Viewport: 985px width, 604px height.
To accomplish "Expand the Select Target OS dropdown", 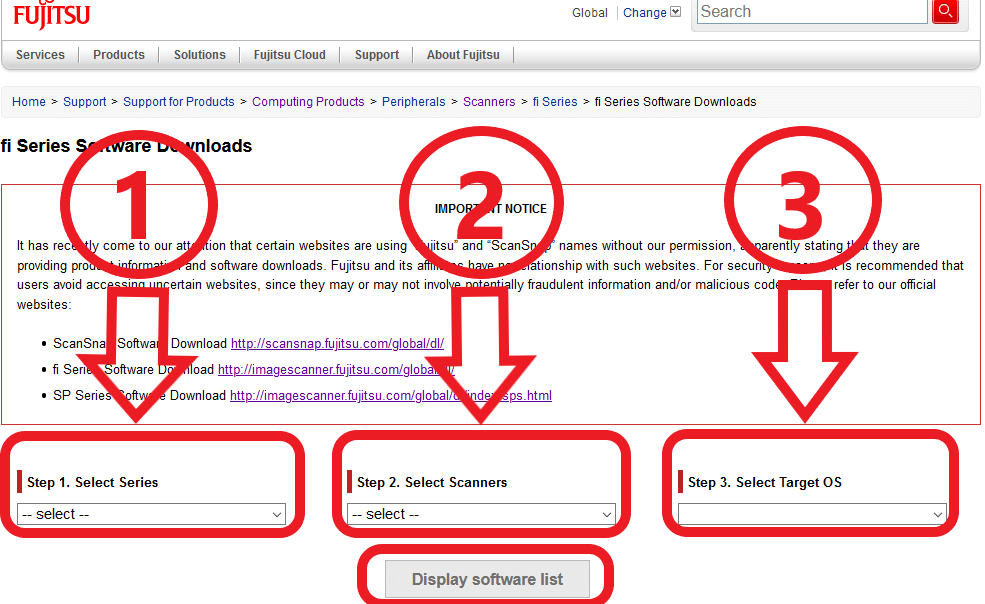I will tap(811, 514).
